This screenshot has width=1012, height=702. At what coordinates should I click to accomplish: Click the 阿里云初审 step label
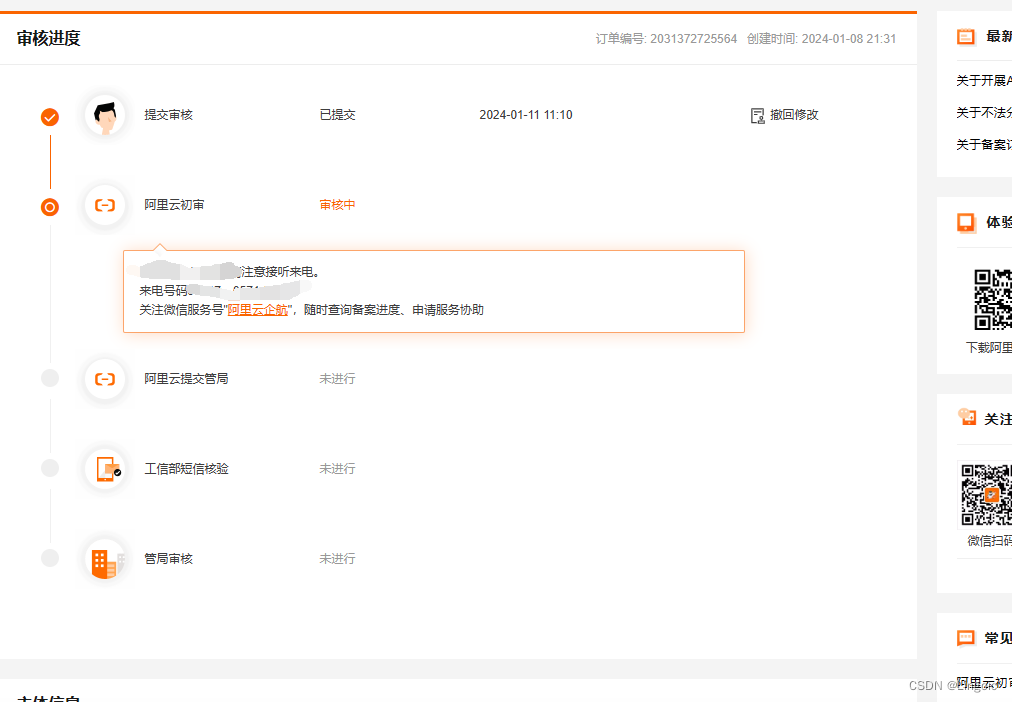pos(174,205)
